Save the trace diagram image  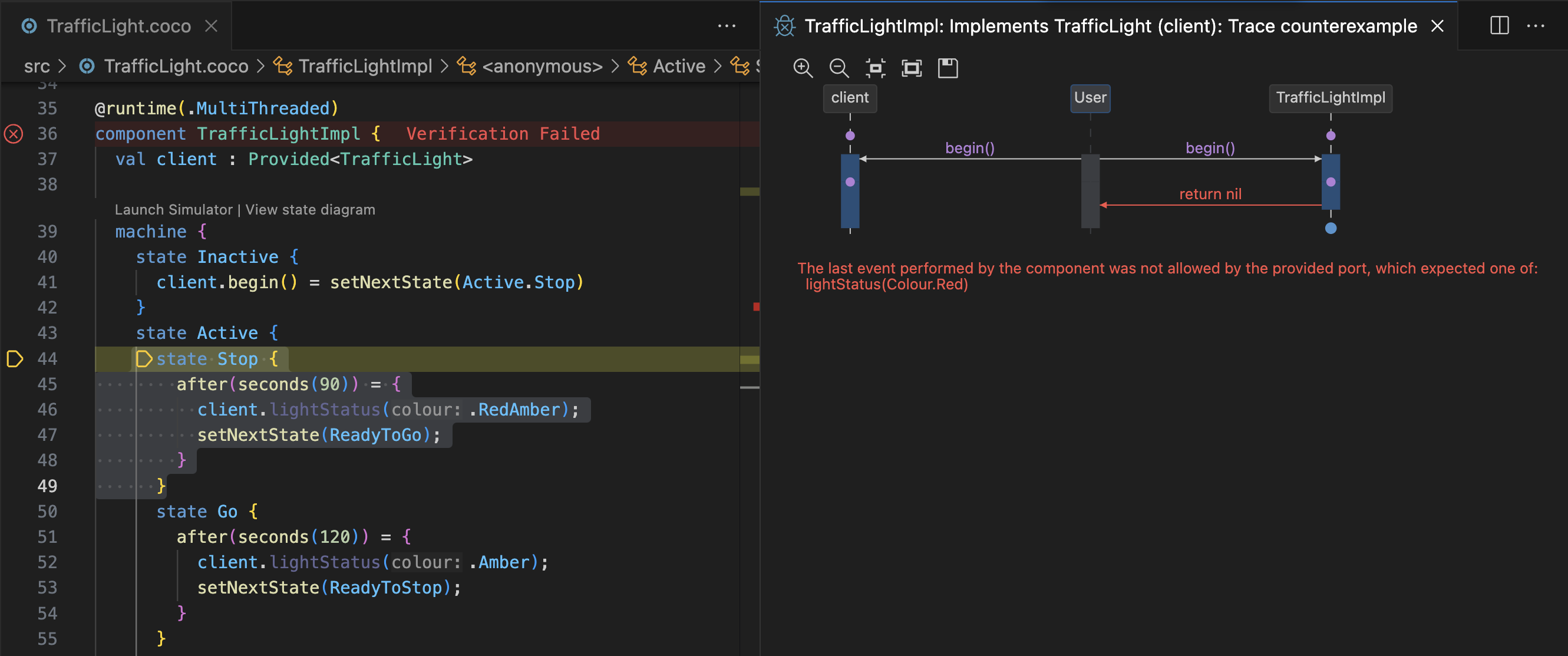pyautogui.click(x=948, y=68)
